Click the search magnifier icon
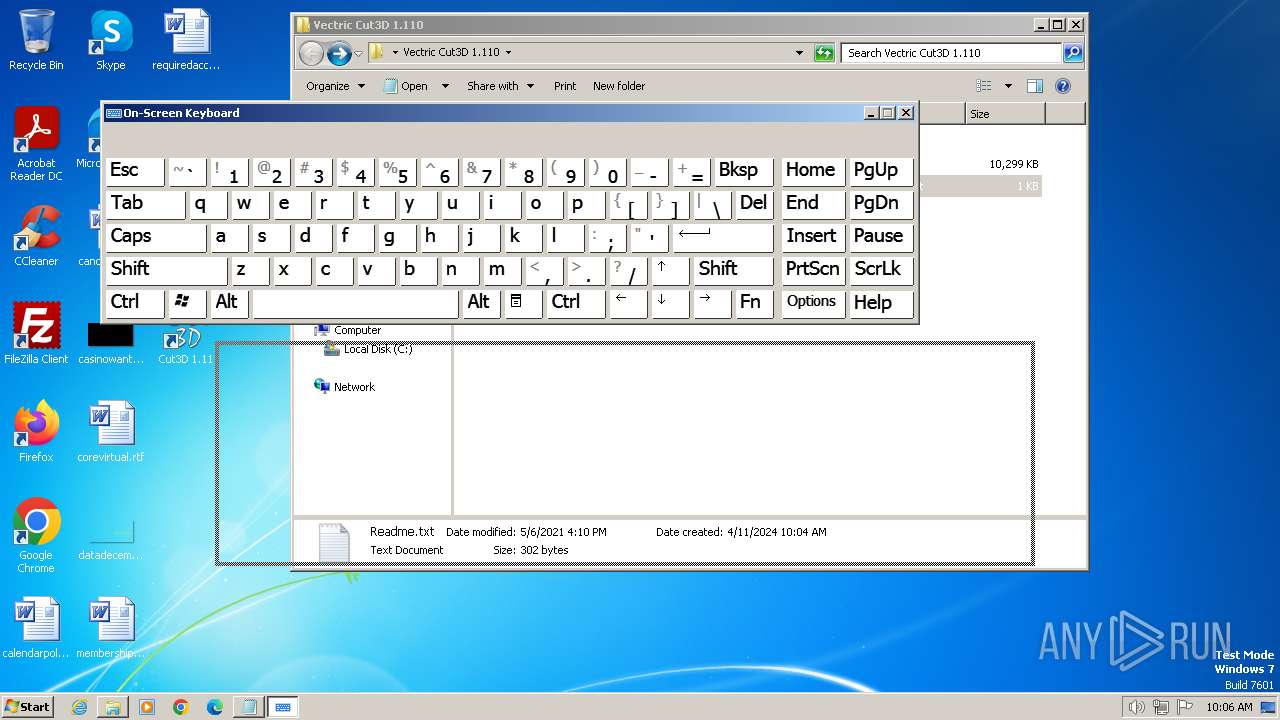Screen dimensions: 1280x720 click(1072, 53)
